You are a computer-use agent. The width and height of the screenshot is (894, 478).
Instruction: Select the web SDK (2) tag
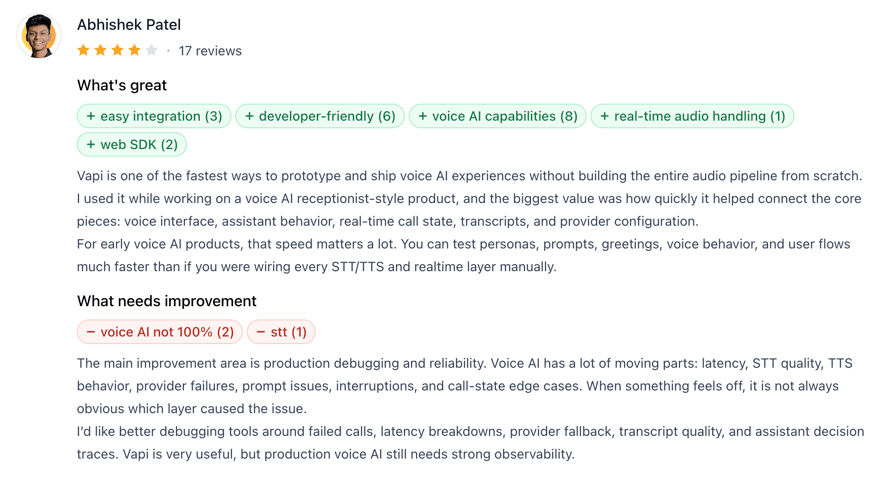pos(132,145)
